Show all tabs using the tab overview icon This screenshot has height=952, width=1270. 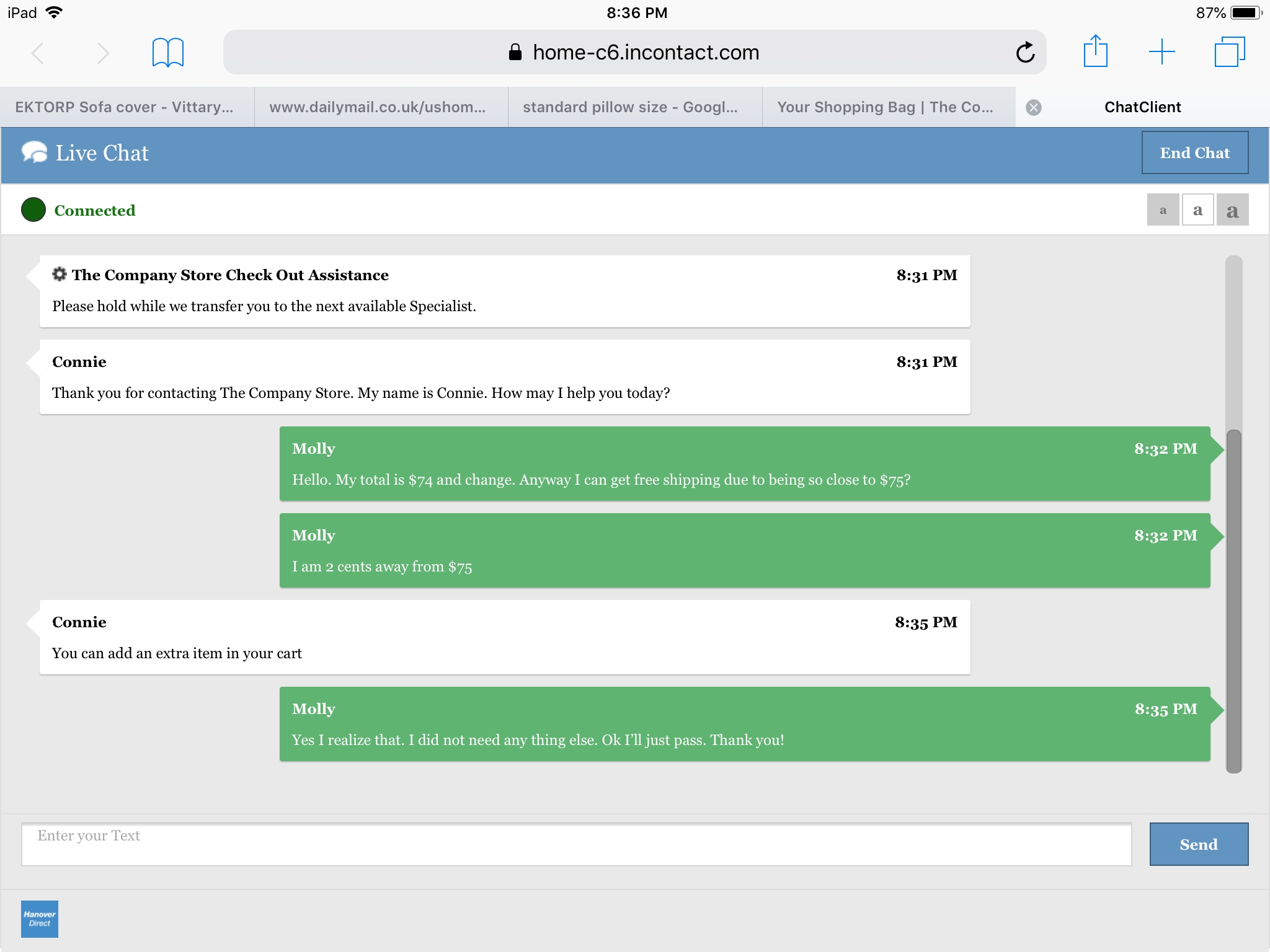tap(1229, 52)
